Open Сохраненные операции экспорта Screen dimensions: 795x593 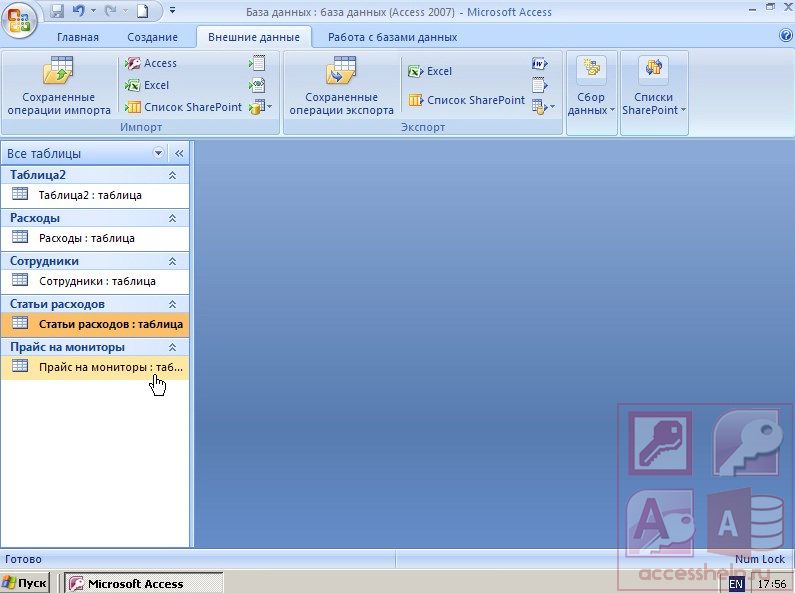pos(341,86)
